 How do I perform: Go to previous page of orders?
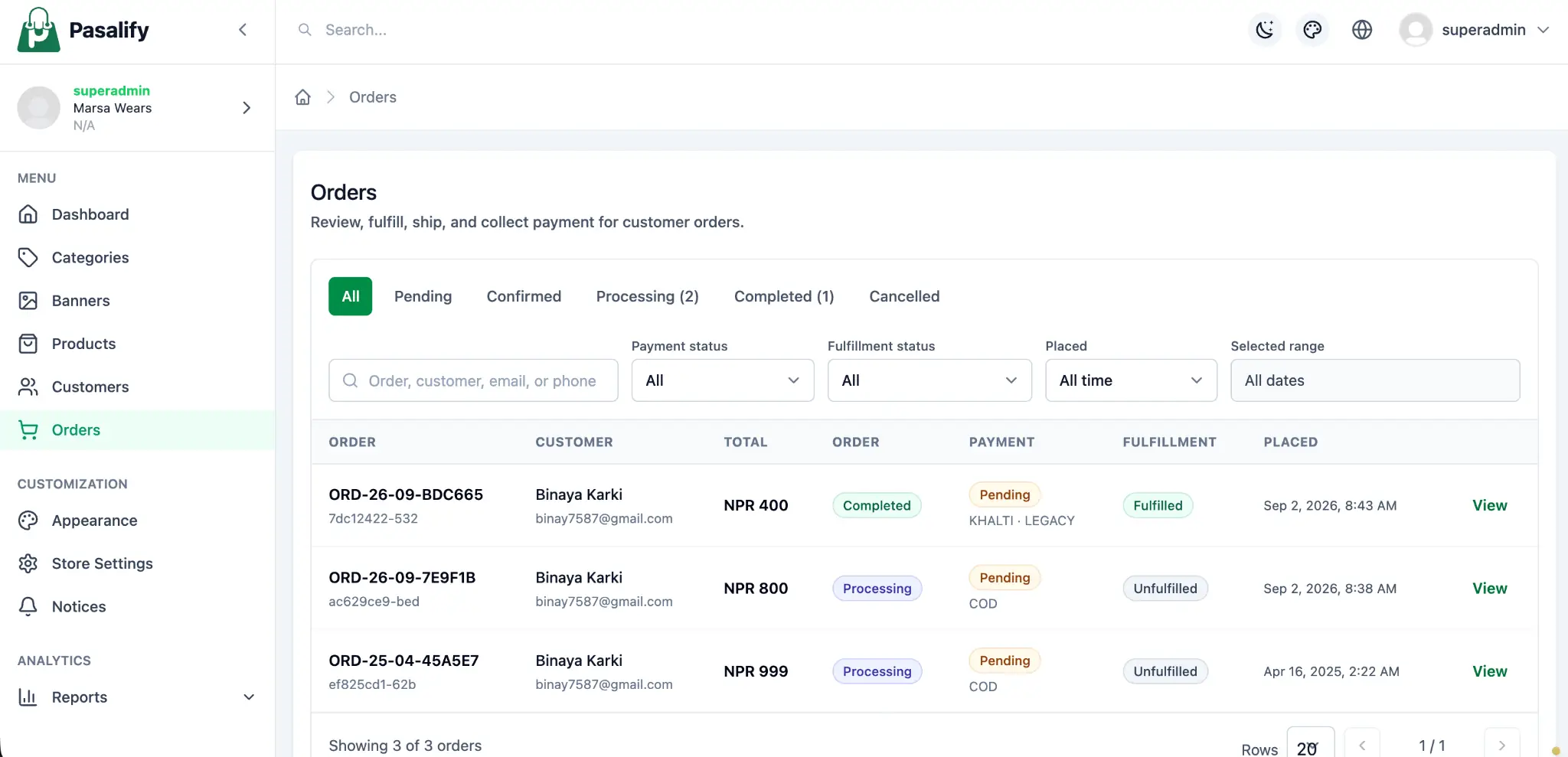[x=1362, y=745]
